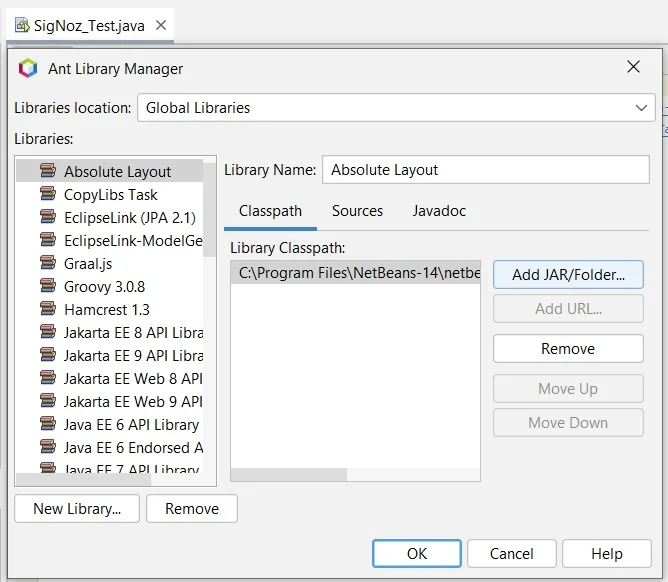
Task: Click the Jakarta EE Web 8 API icon
Action: tap(48, 378)
